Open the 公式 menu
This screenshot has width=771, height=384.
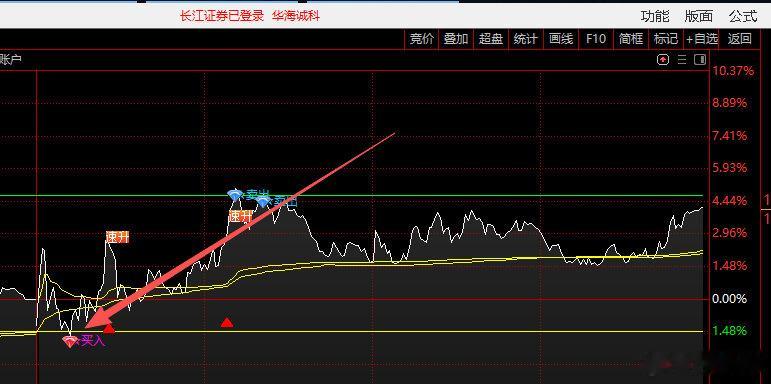pyautogui.click(x=743, y=17)
